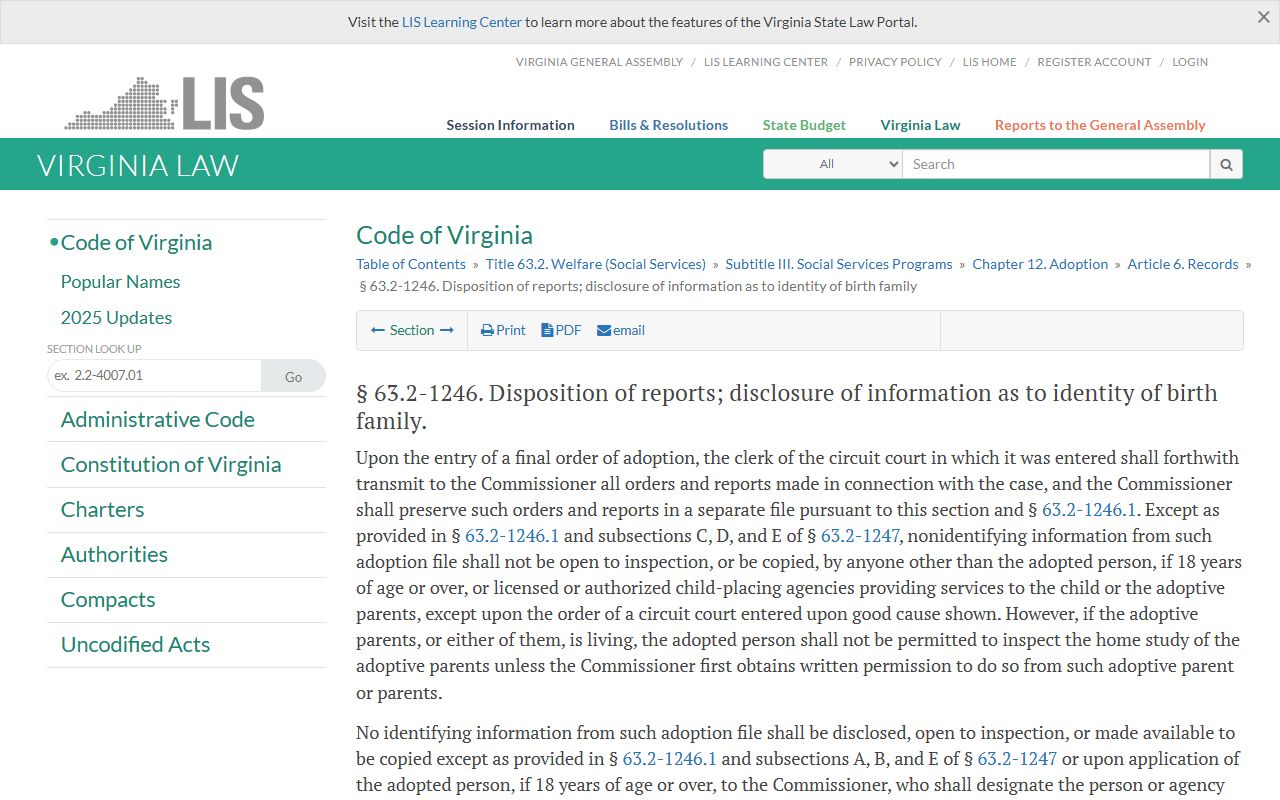Screen dimensions: 1280x800
Task: Focus the section look up field
Action: [154, 376]
